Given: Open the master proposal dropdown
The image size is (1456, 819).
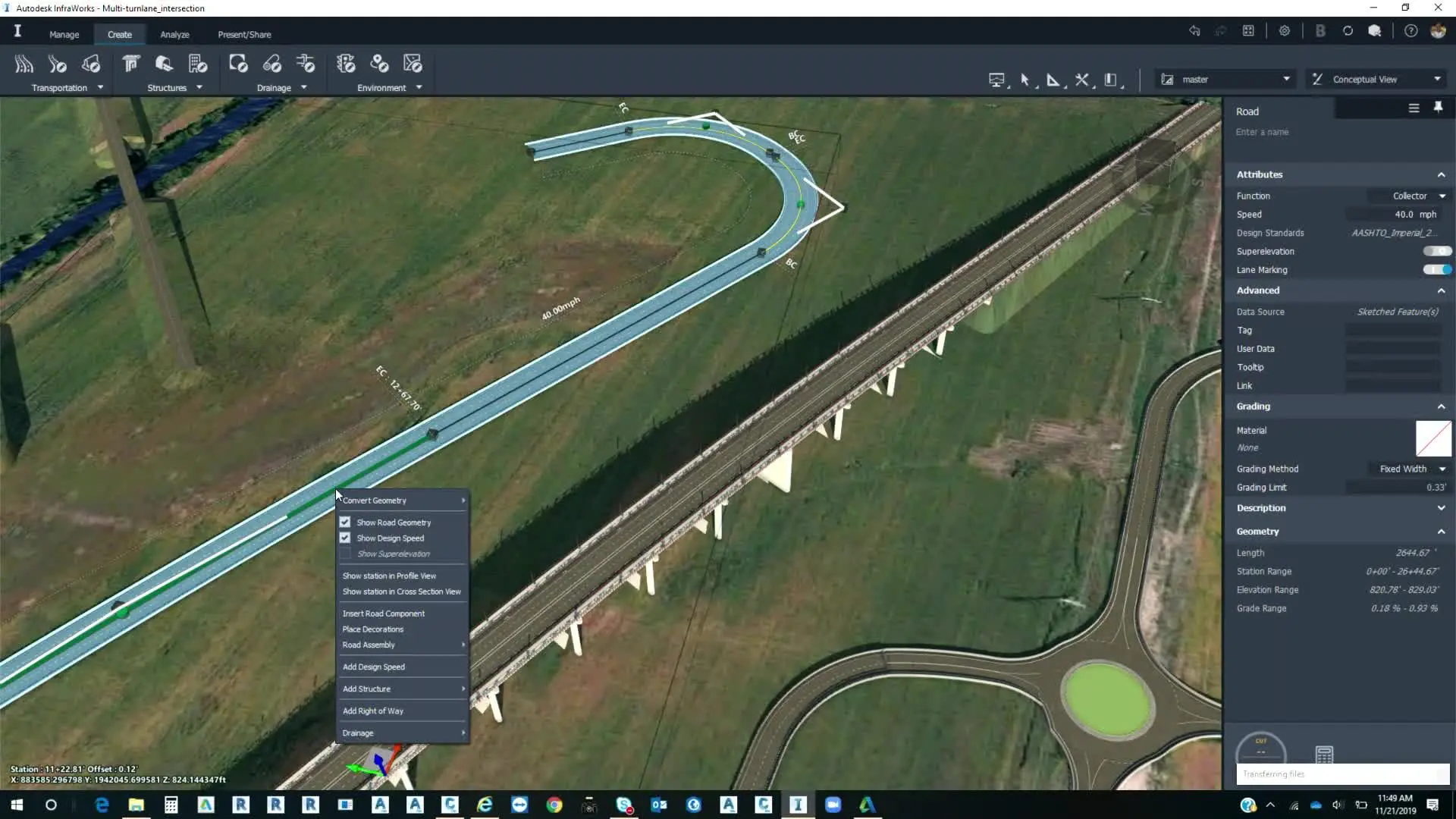Looking at the screenshot, I should pos(1225,80).
